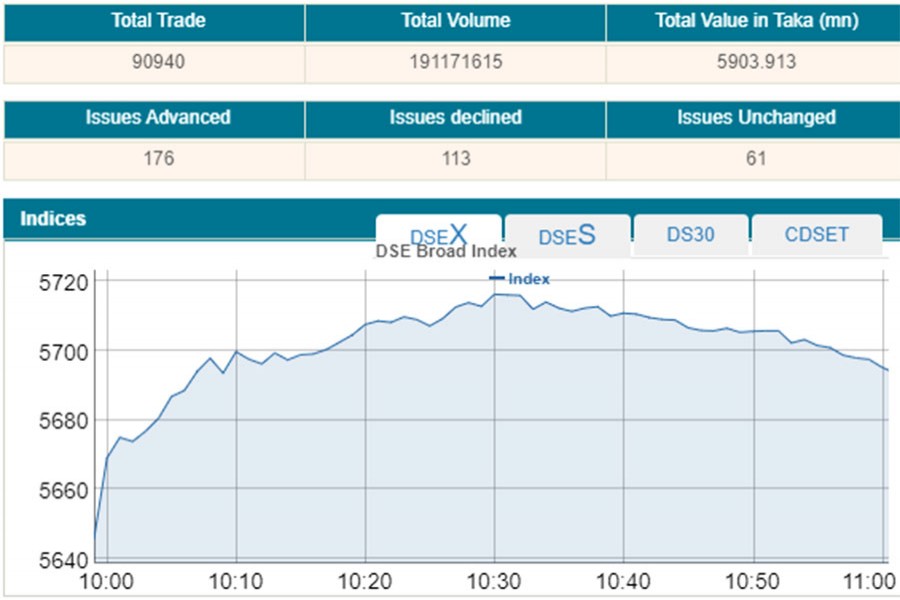Click the Total Trade column header
This screenshot has height=600, width=900.
pos(158,21)
